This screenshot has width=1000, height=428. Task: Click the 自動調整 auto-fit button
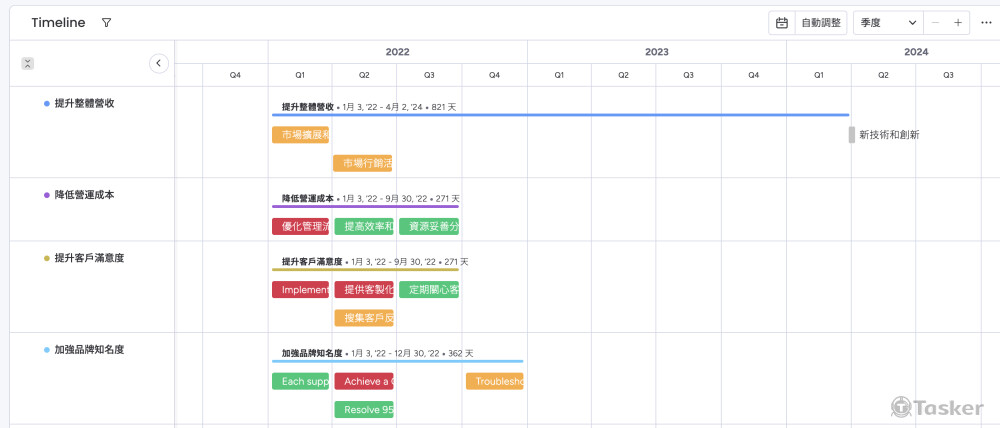click(x=821, y=23)
